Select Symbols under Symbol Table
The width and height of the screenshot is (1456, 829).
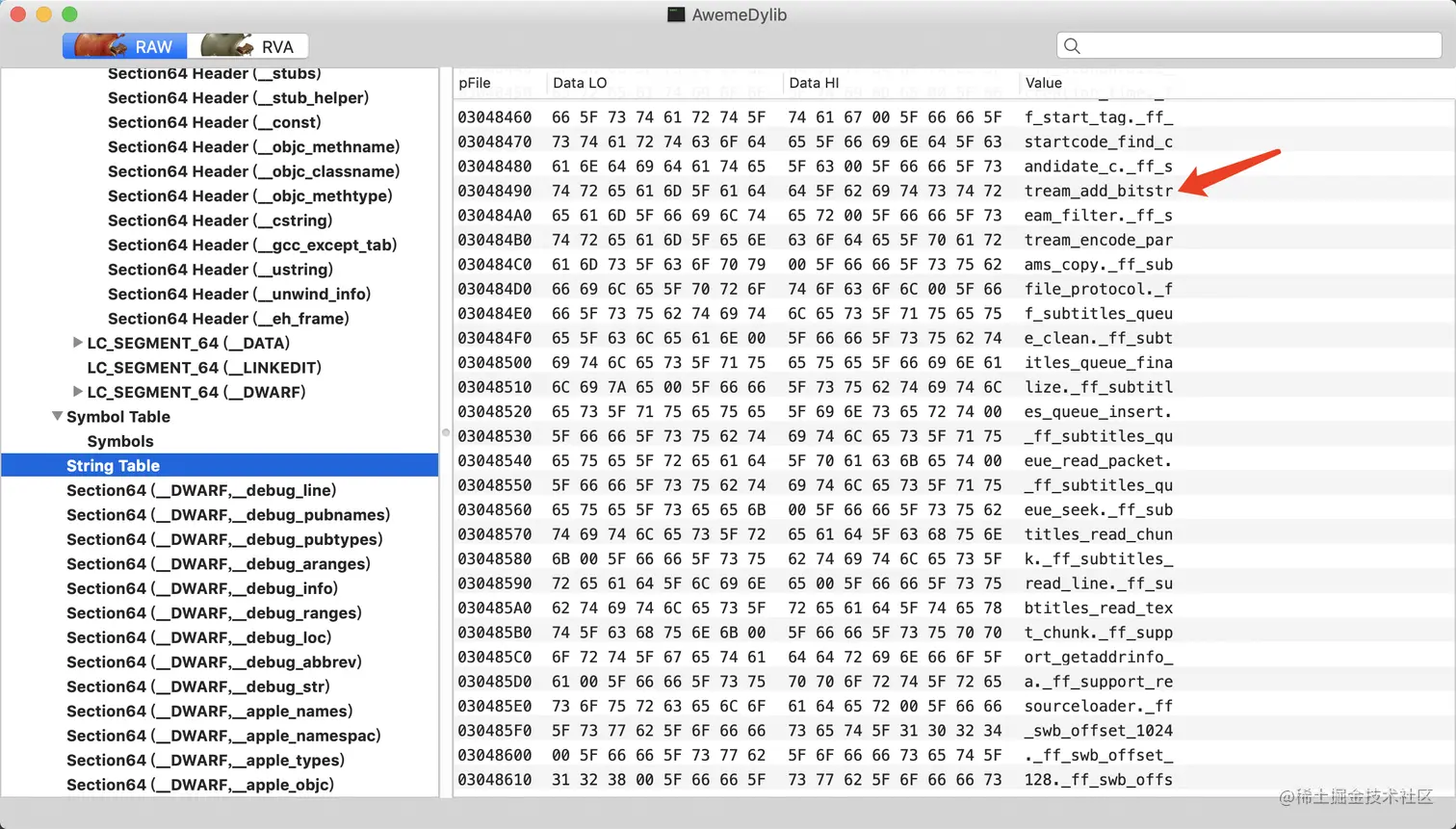point(120,441)
